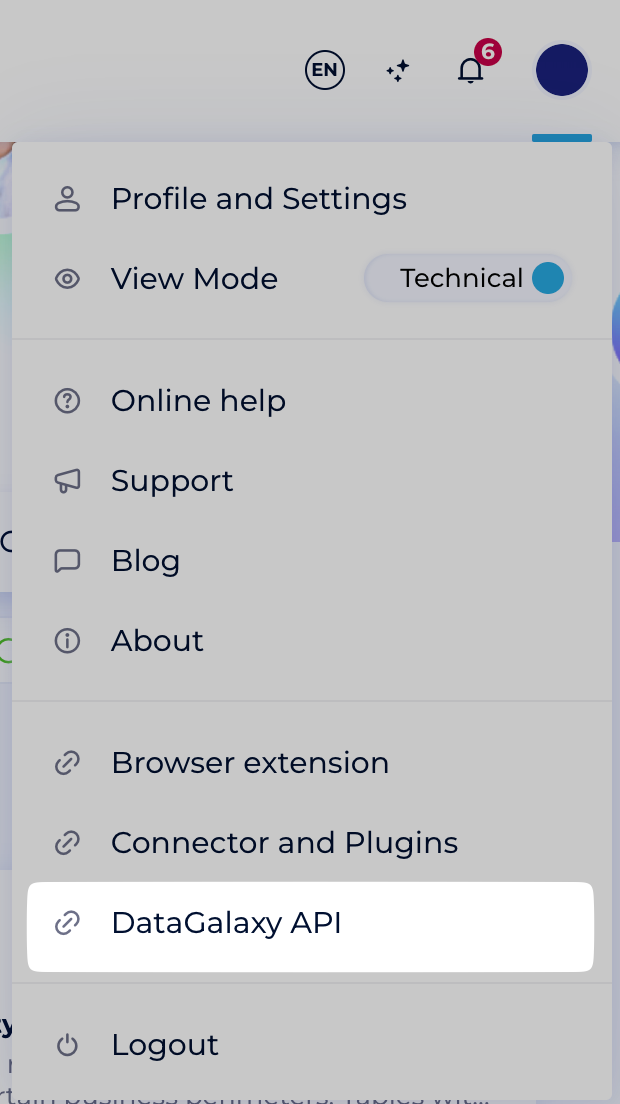Click the megaphone Support icon
Screen dimensions: 620x1104
click(x=67, y=481)
